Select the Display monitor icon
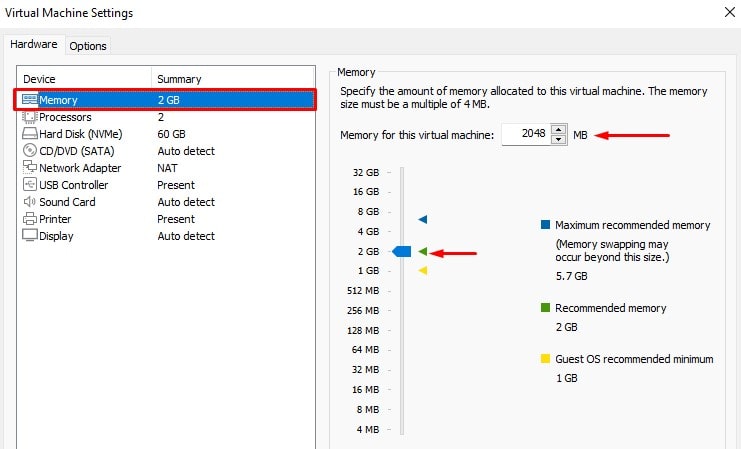Image resolution: width=741 pixels, height=449 pixels. (x=29, y=235)
